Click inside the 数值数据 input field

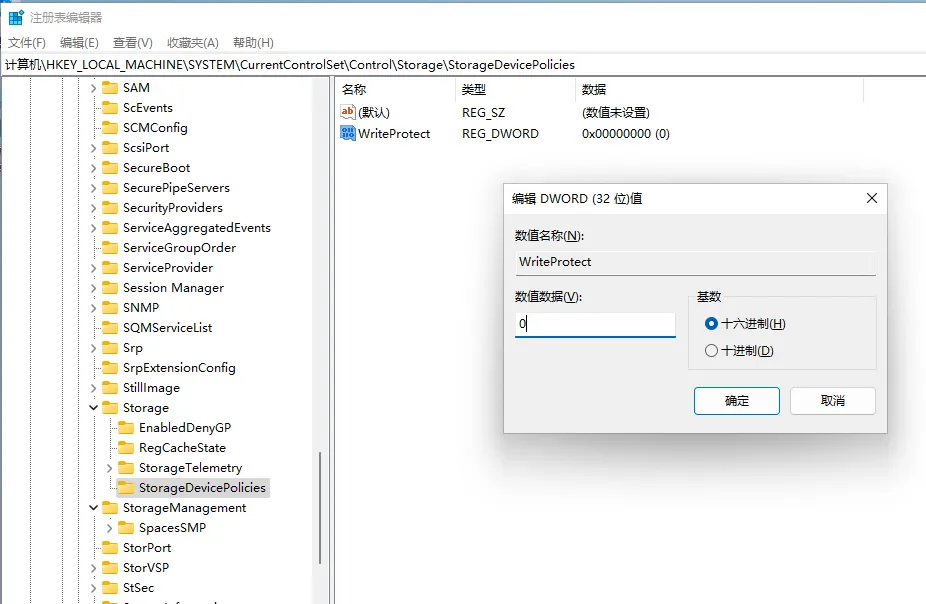(x=595, y=325)
